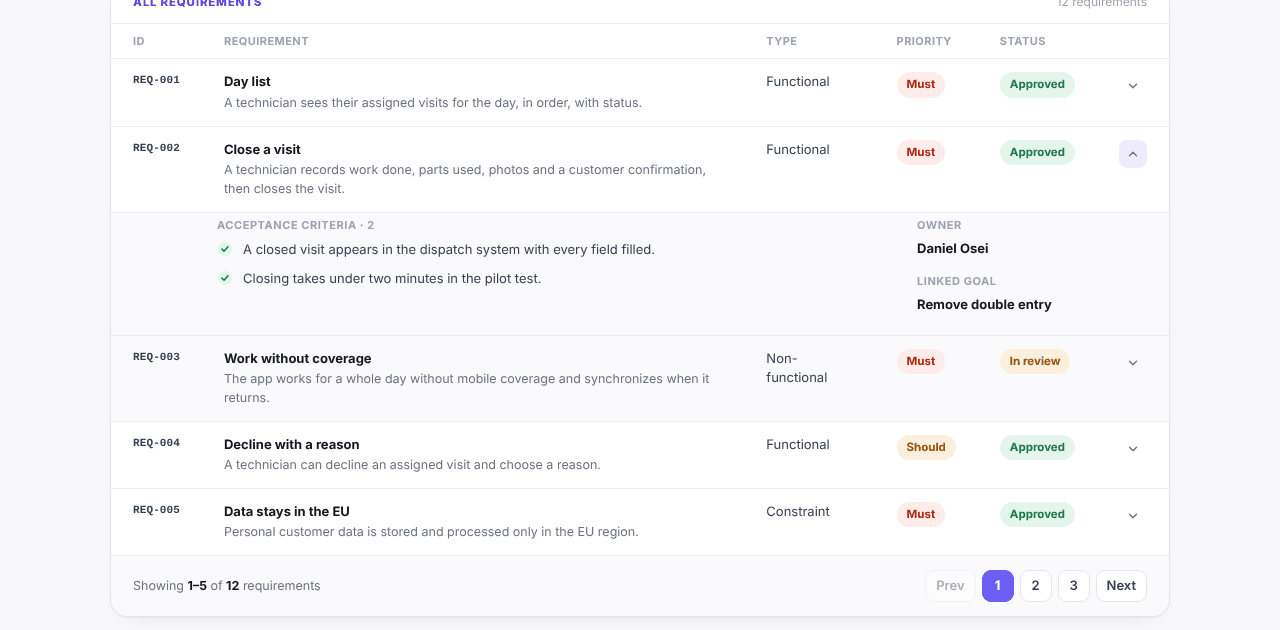Click the Approved status in the REQ-001 row
The height and width of the screenshot is (630, 1280).
[1037, 85]
